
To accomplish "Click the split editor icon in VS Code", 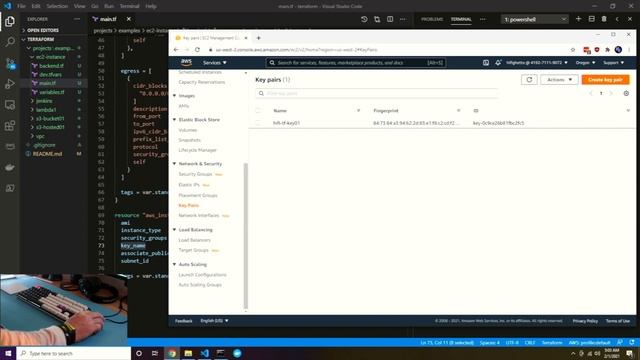I will (390, 19).
